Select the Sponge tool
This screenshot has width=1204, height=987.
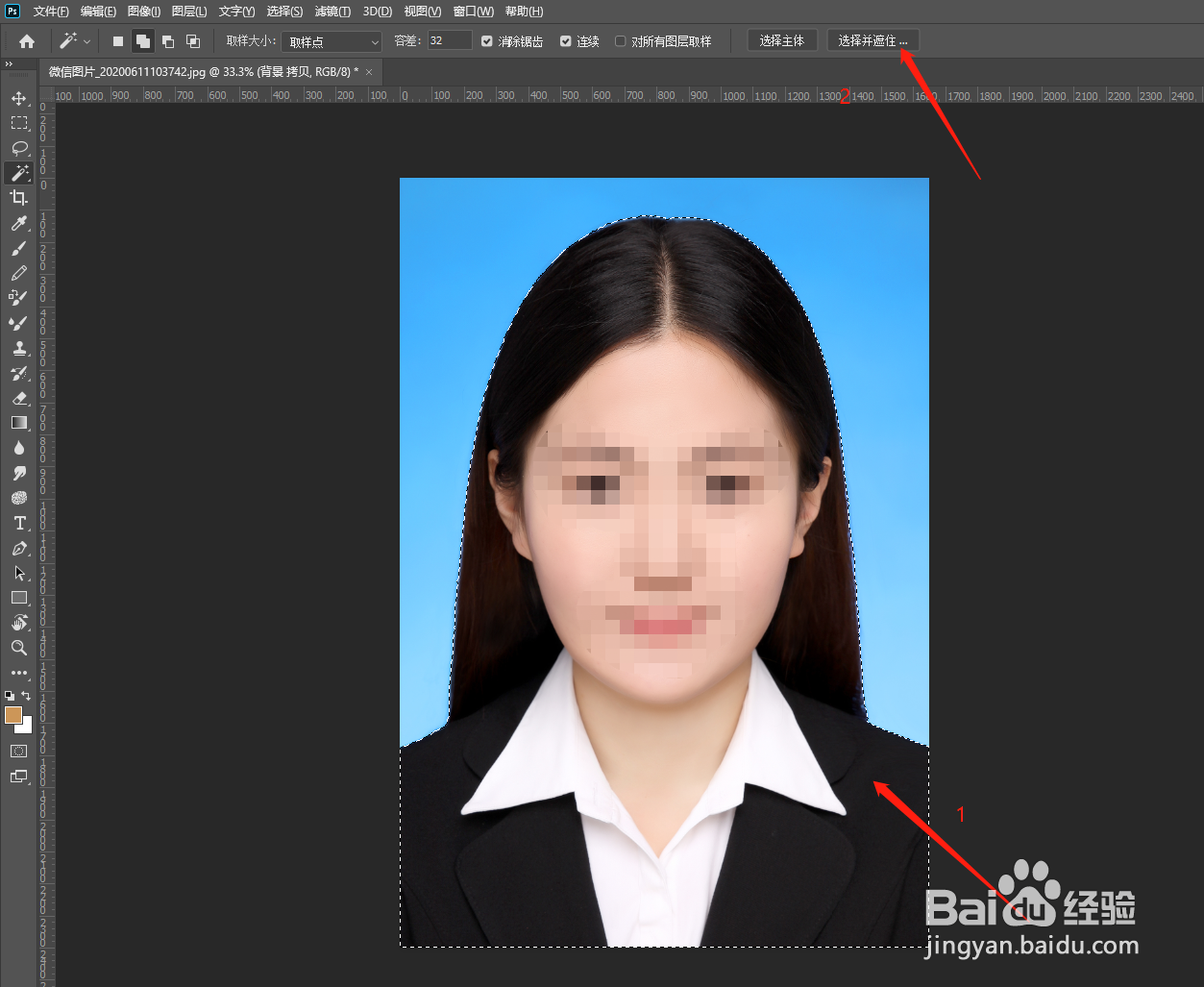coord(19,498)
